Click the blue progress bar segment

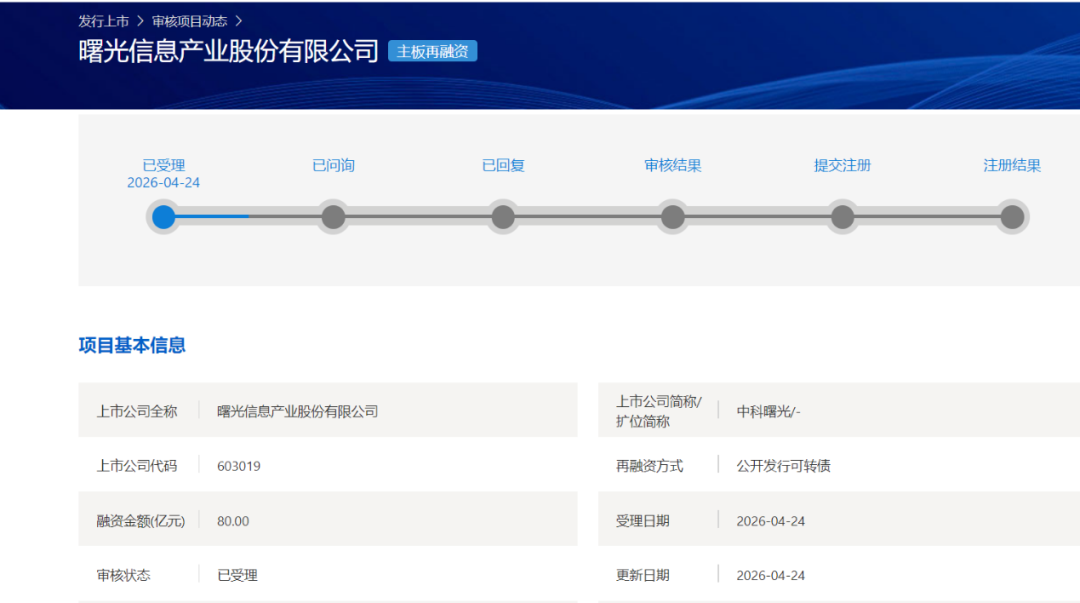(215, 216)
